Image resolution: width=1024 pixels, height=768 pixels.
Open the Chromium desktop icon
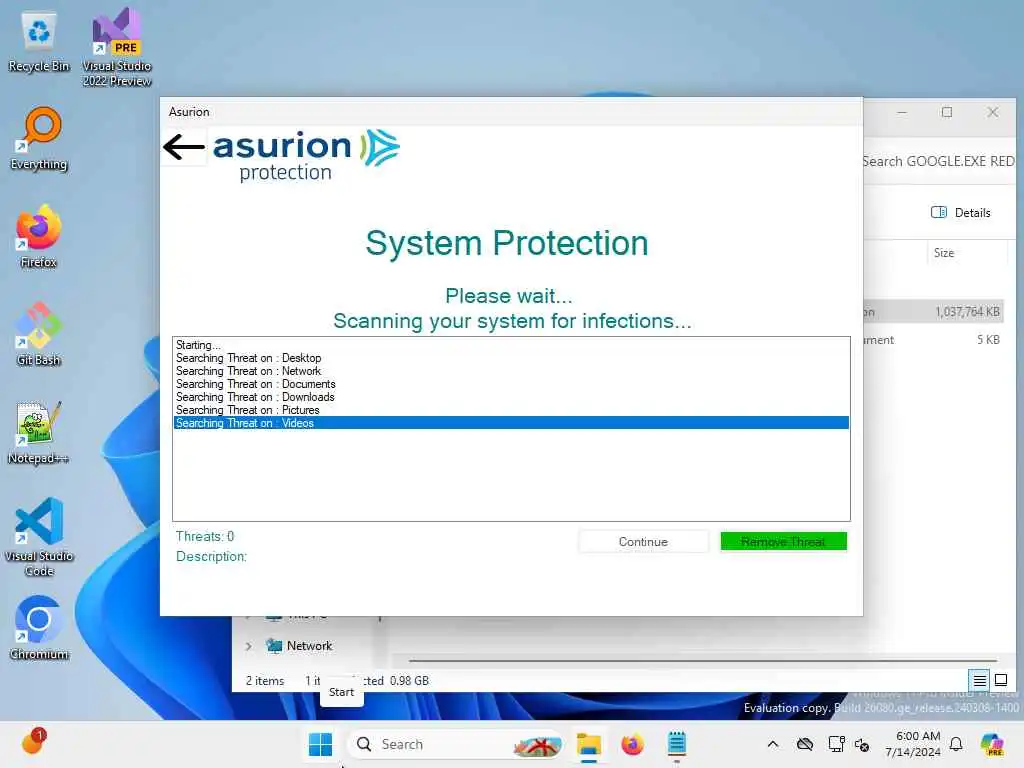point(39,628)
